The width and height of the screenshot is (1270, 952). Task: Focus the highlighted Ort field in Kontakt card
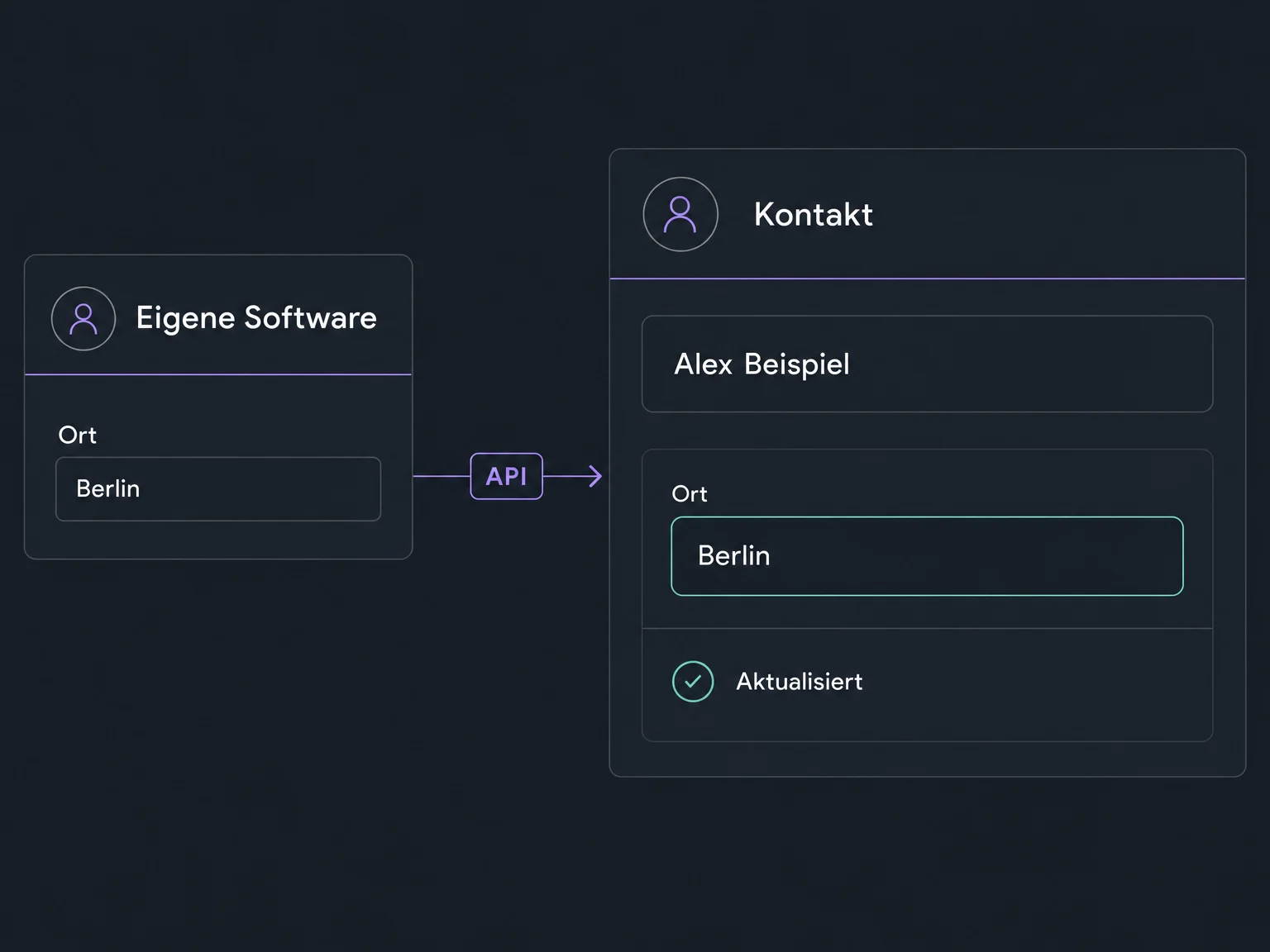pyautogui.click(x=927, y=556)
